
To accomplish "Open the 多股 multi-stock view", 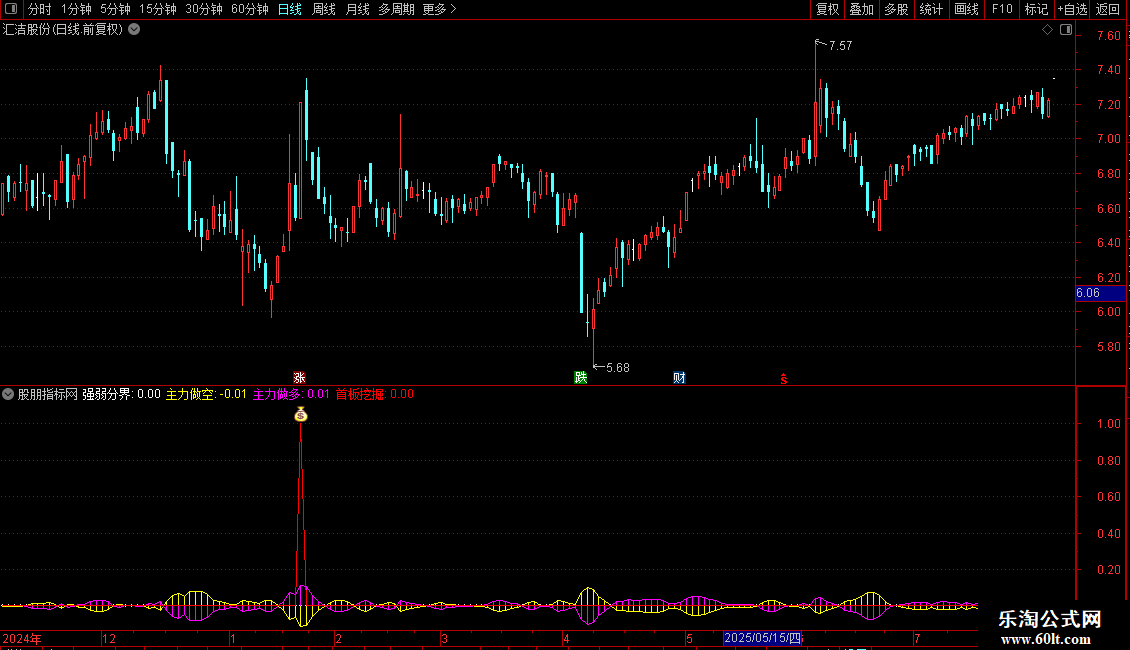I will [896, 9].
